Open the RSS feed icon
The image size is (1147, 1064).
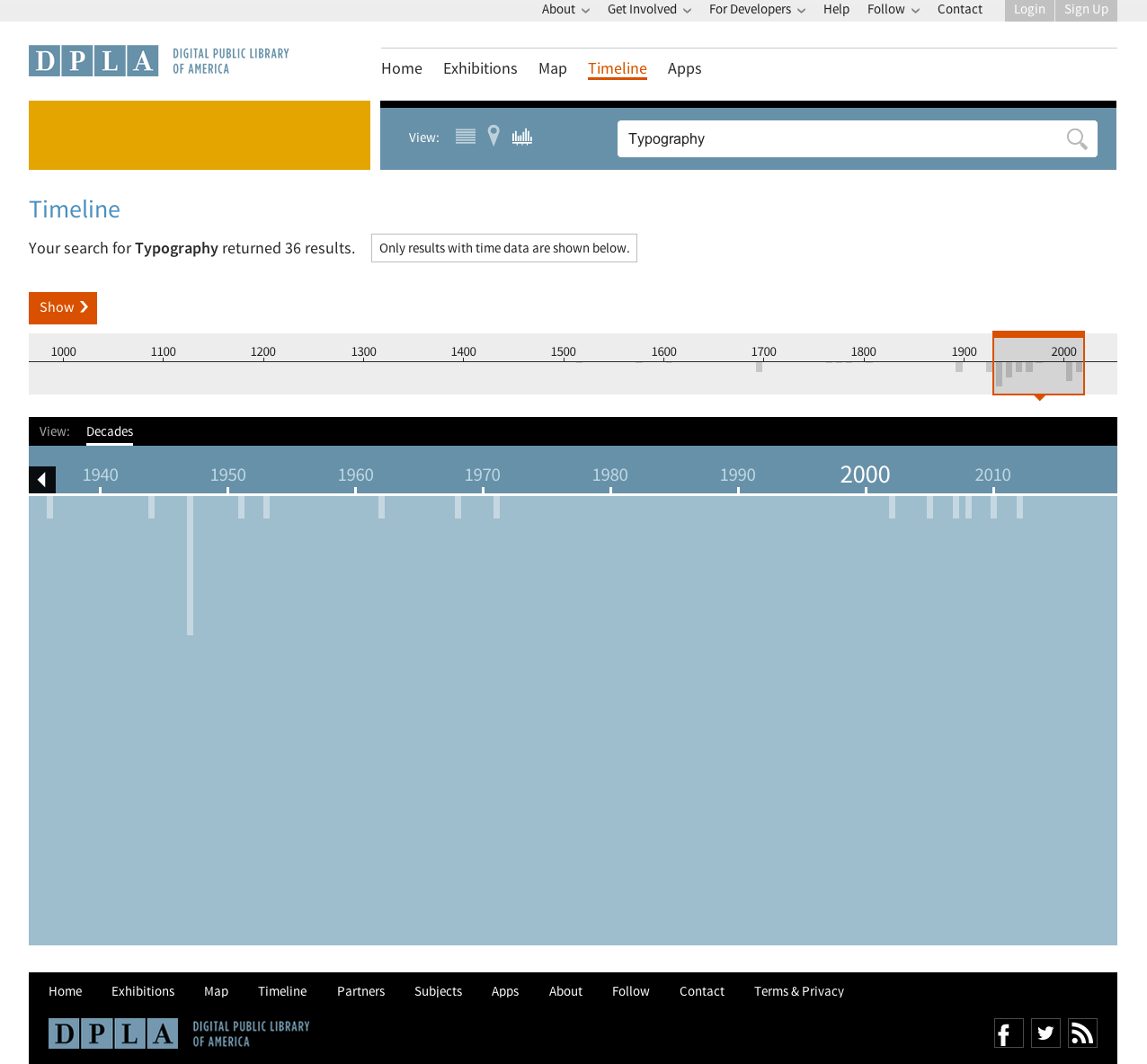[1082, 1033]
